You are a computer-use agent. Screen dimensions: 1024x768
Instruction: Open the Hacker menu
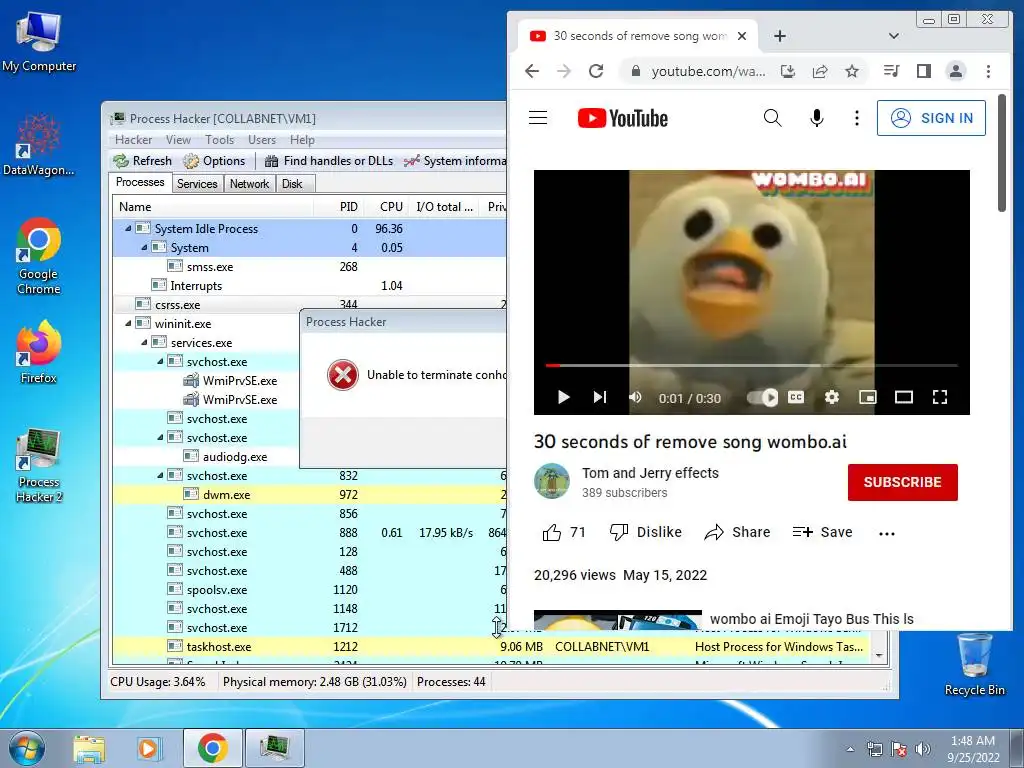(x=133, y=140)
